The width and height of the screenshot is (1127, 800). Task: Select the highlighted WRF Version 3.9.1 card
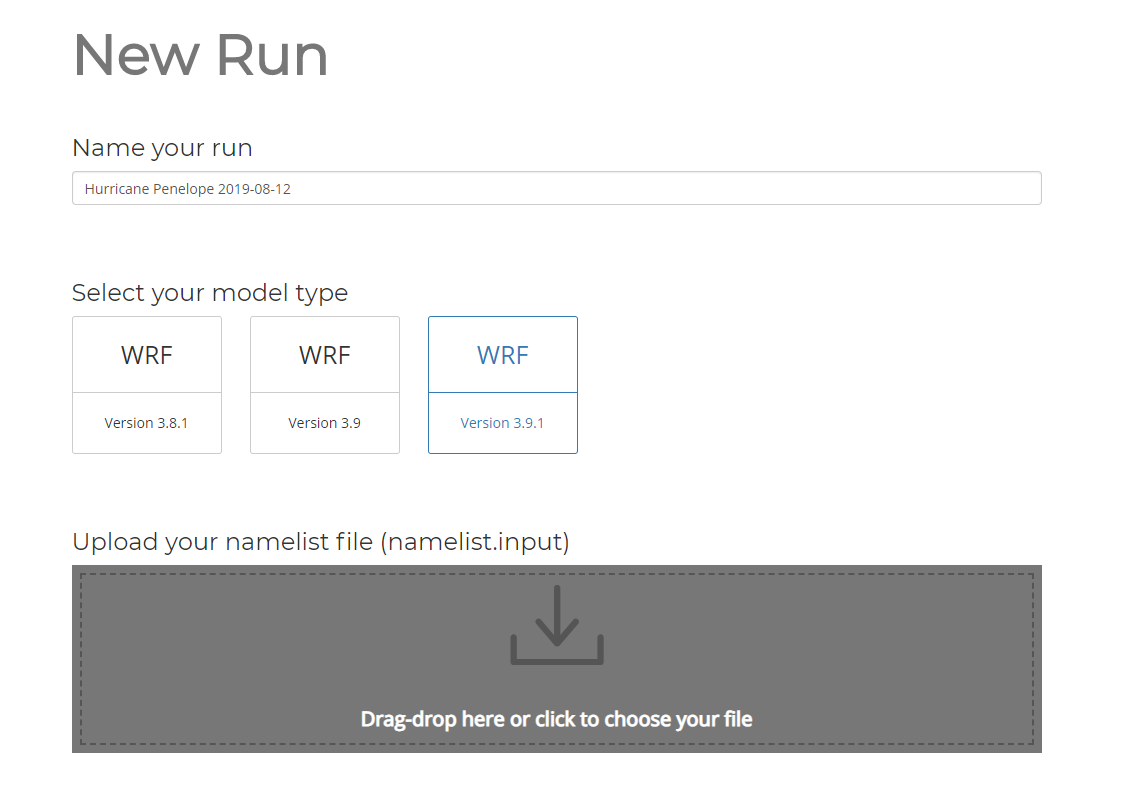[503, 385]
